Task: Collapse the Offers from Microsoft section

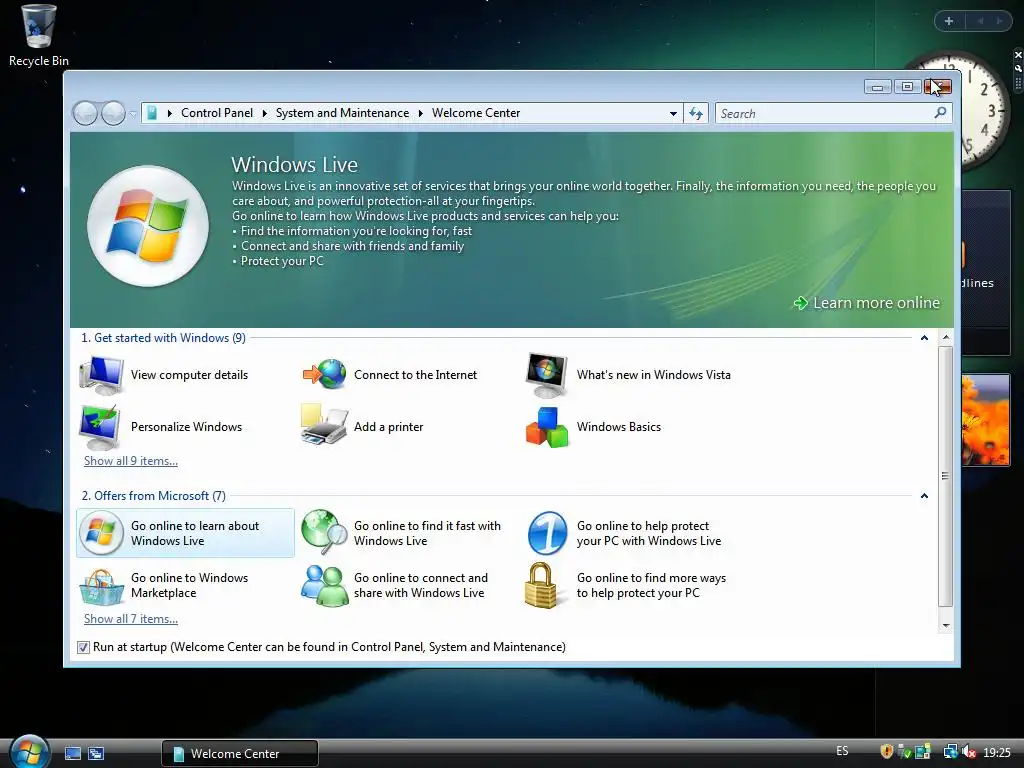Action: pos(924,496)
